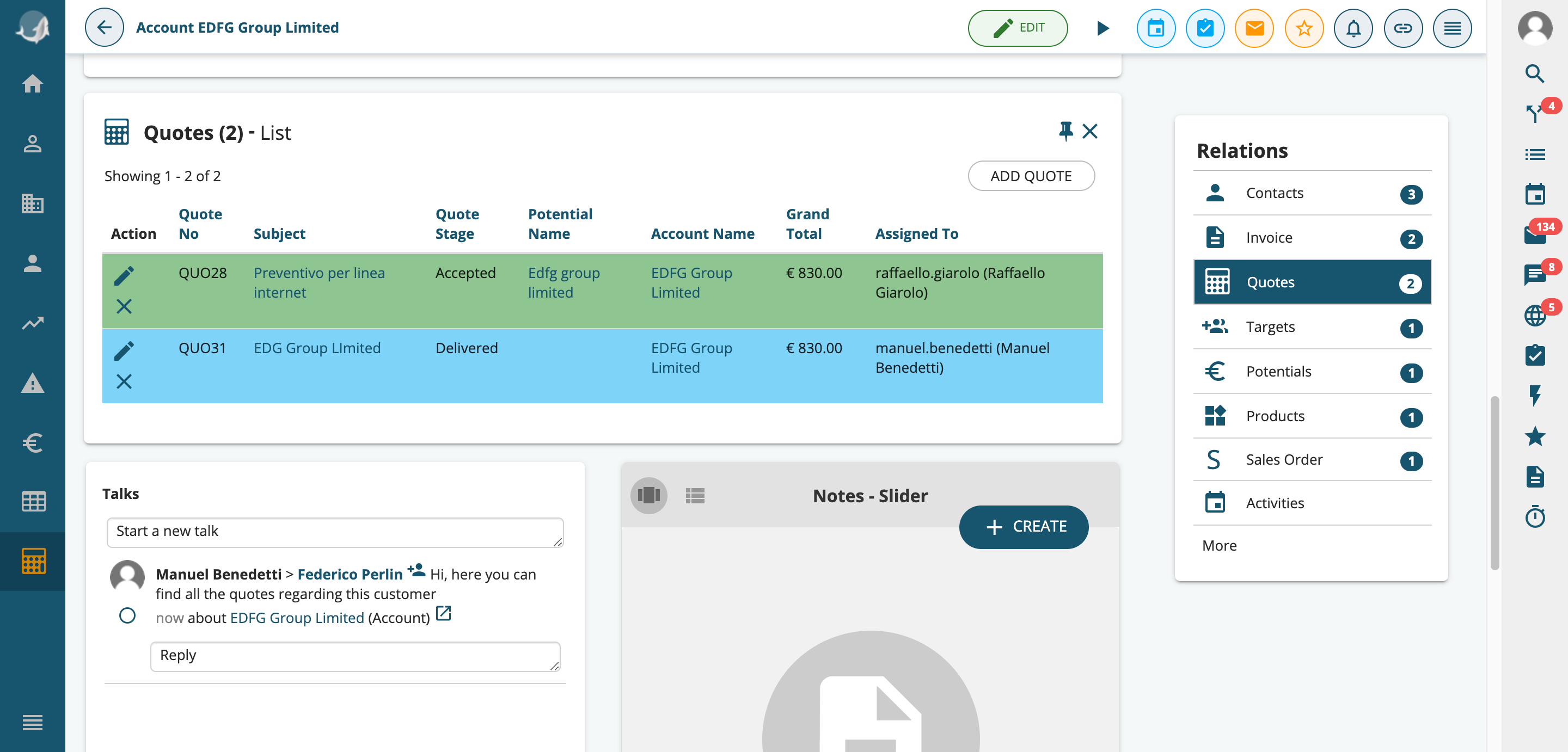This screenshot has width=1568, height=752.
Task: Click the pencil icon for quote QUO28
Action: (124, 276)
